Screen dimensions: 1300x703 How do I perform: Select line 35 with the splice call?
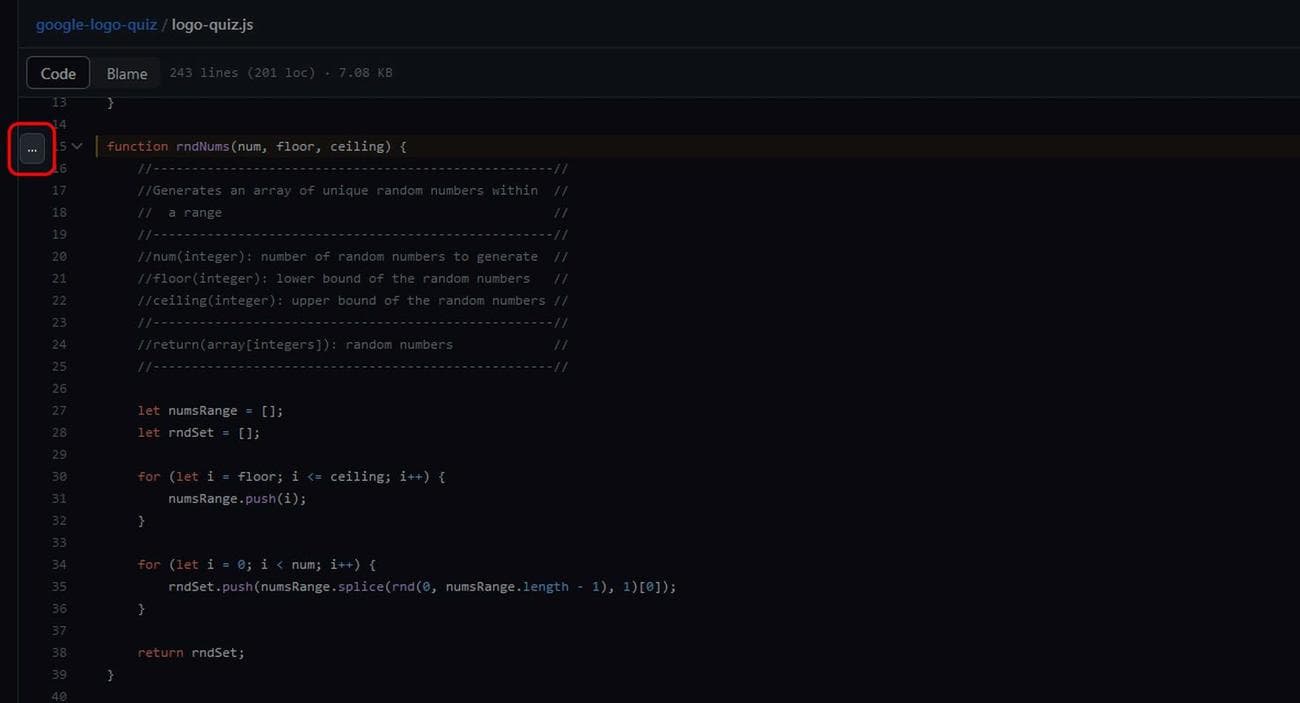click(400, 586)
